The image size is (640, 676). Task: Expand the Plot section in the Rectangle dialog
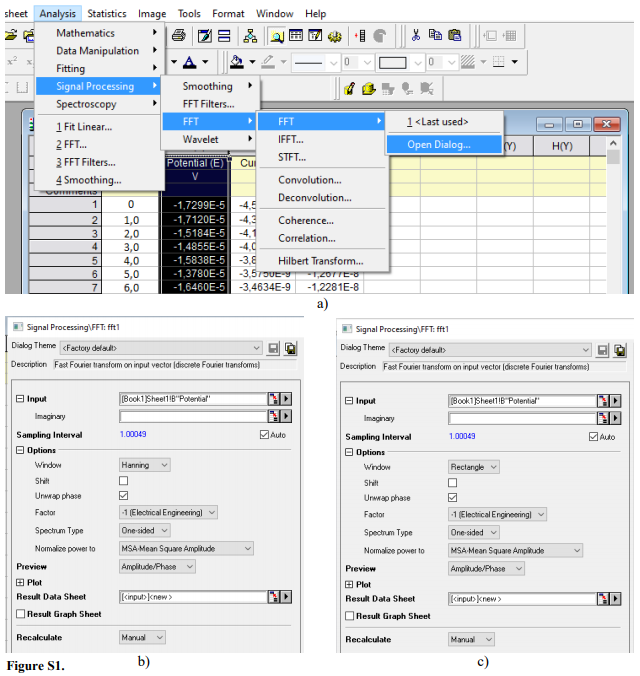pyautogui.click(x=349, y=584)
